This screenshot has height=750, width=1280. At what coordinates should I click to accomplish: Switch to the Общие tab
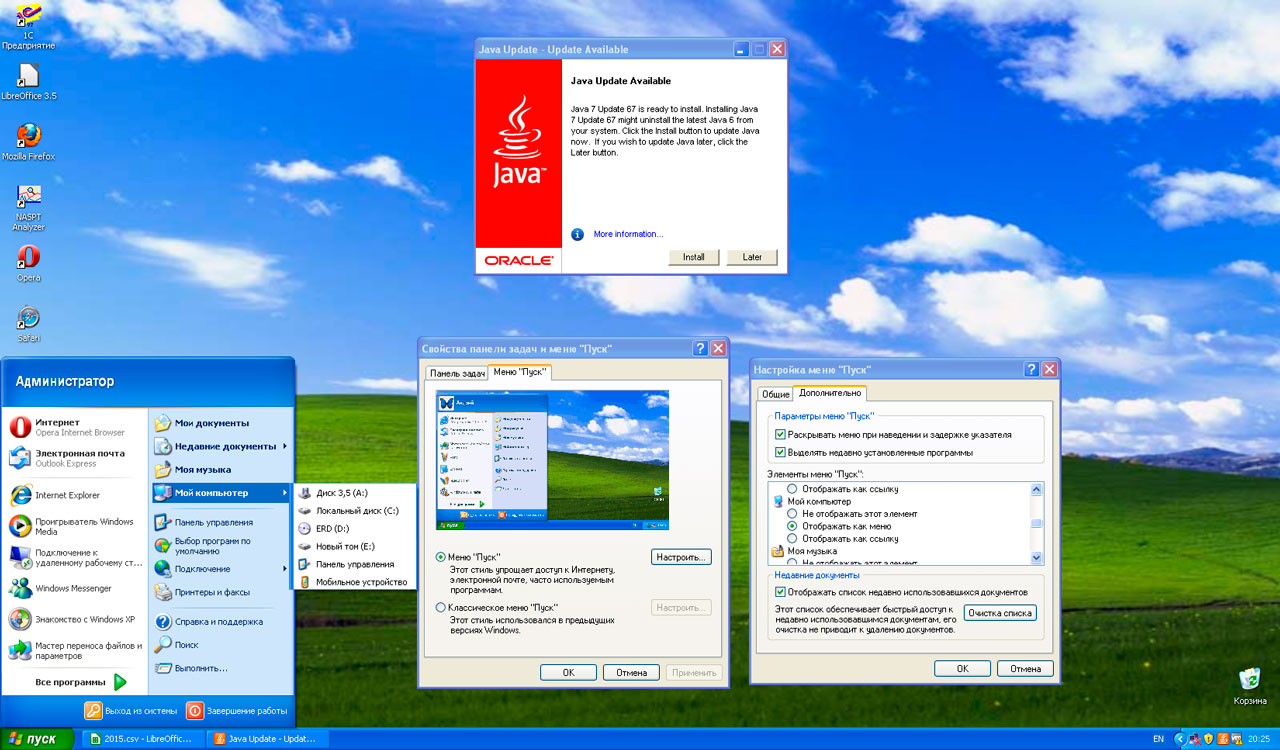(776, 394)
